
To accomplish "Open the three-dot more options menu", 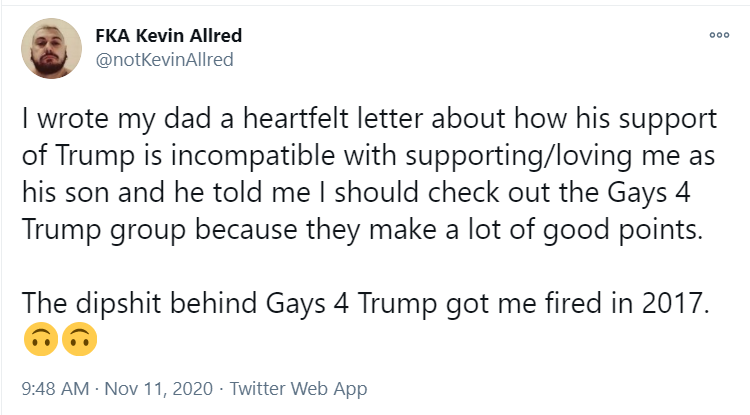I will tap(719, 35).
